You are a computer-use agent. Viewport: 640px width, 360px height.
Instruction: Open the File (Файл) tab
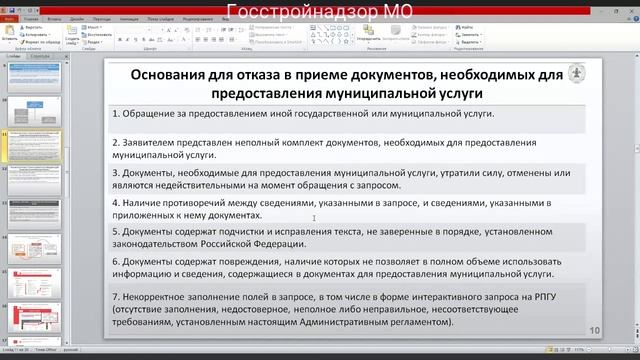click(x=9, y=19)
